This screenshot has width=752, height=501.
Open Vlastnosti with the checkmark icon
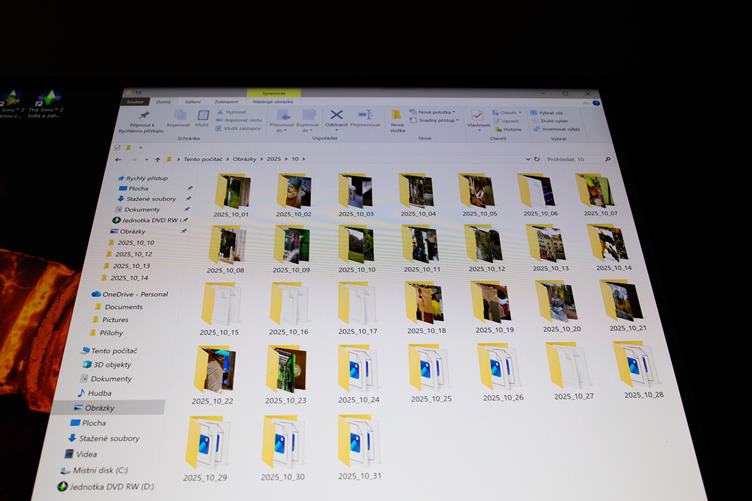pos(478,117)
